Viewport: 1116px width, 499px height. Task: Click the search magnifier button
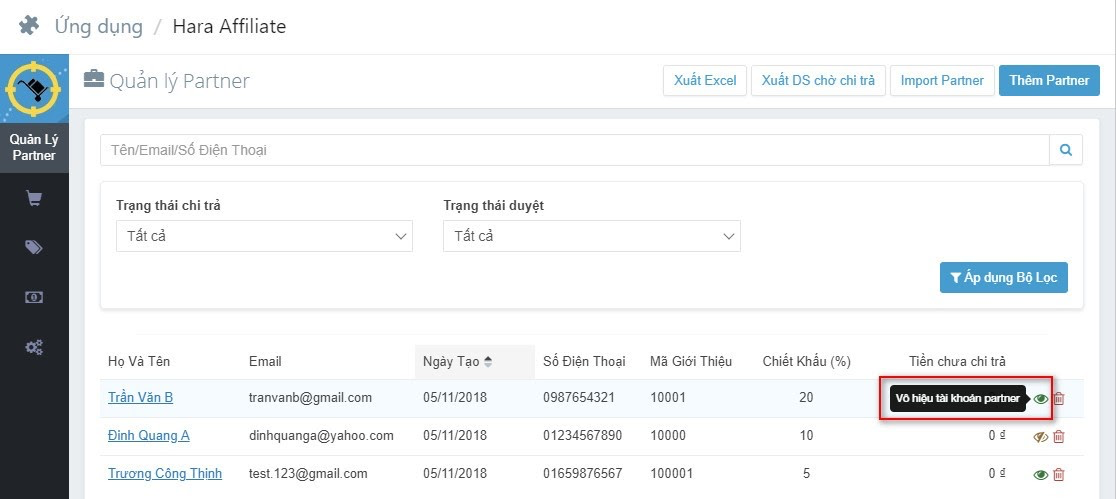(1065, 150)
